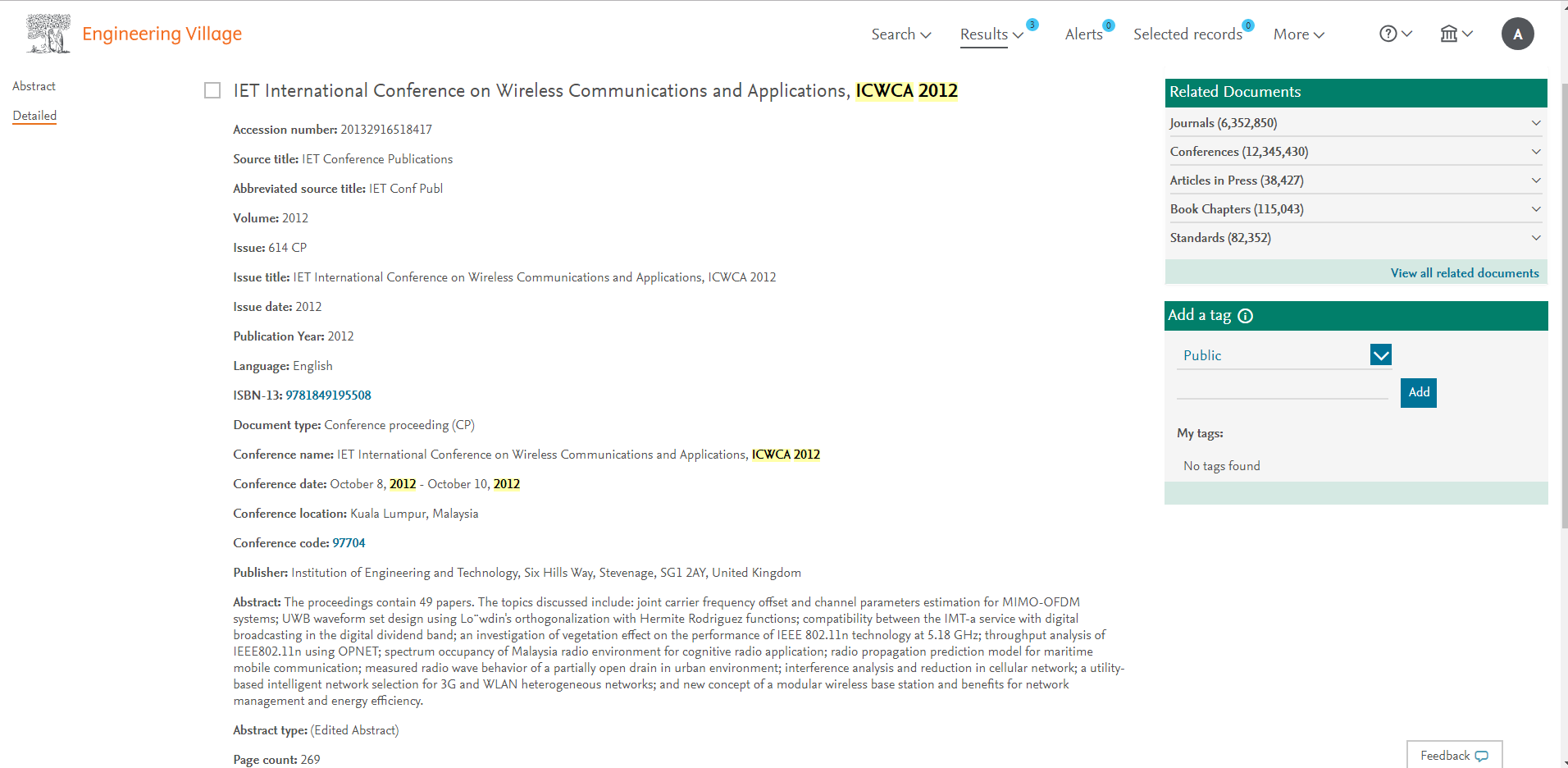Select the ICWCA 2012 record checkbox

tap(212, 90)
